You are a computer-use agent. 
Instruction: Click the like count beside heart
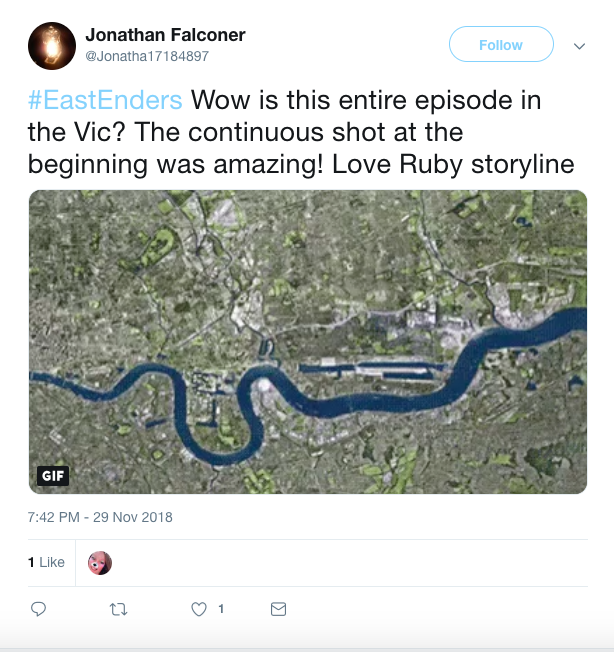pos(221,609)
